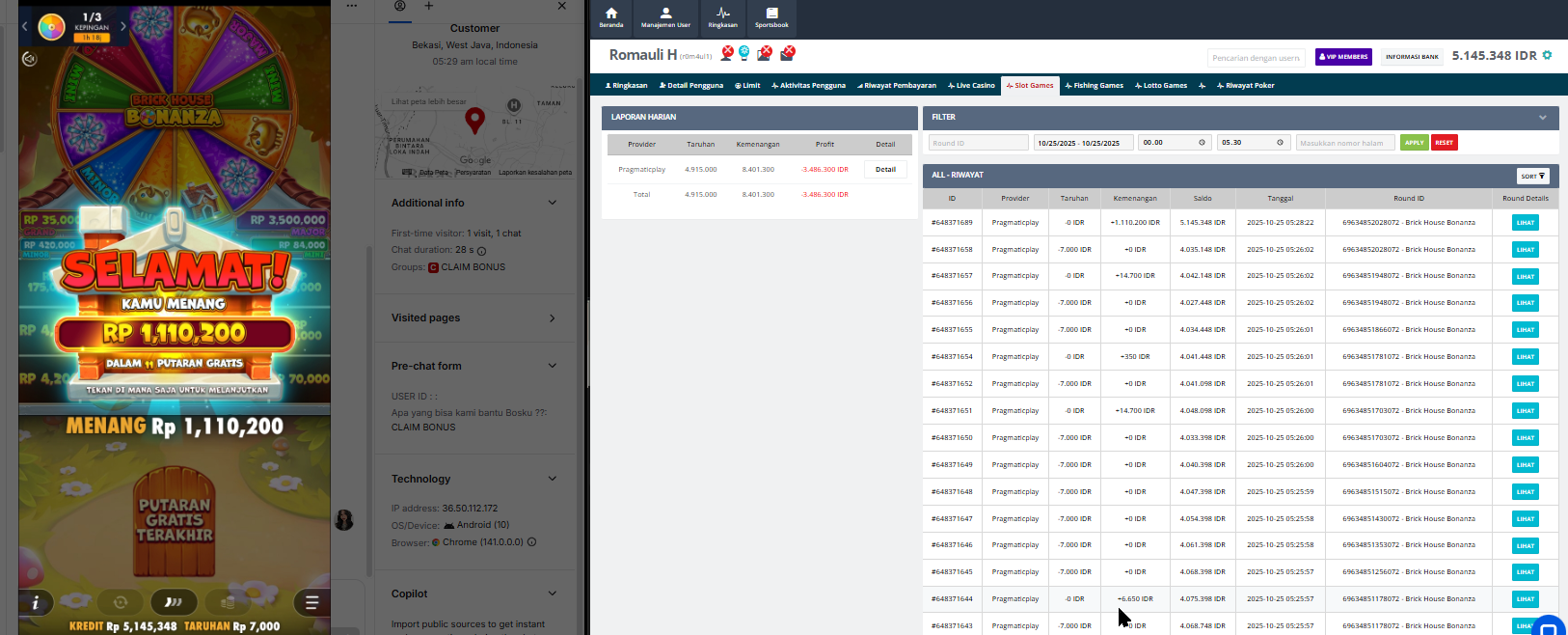Click the Round ID filter field
Screen dimensions: 1568x635
pos(978,143)
